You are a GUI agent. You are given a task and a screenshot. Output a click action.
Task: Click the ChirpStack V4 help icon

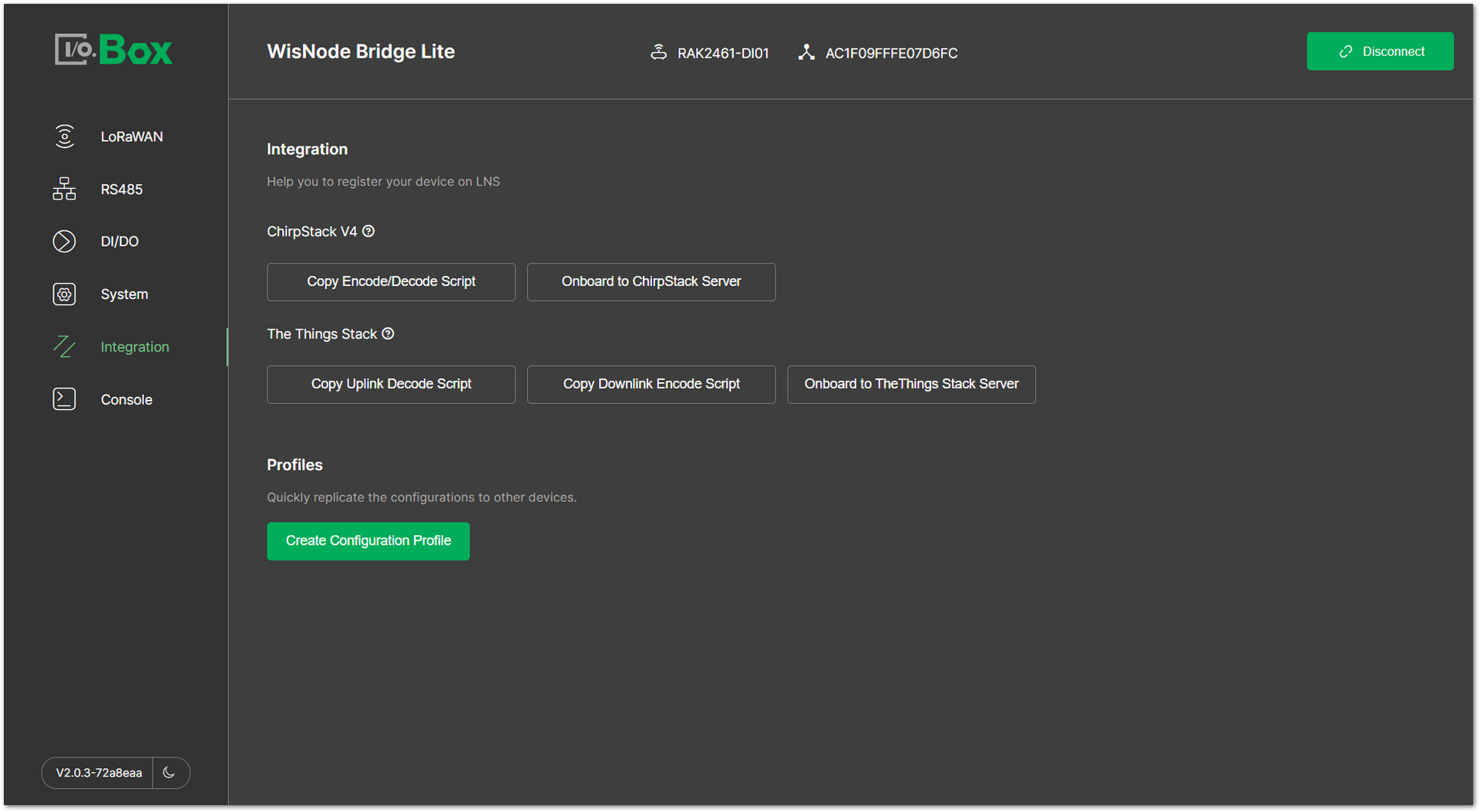click(x=368, y=231)
